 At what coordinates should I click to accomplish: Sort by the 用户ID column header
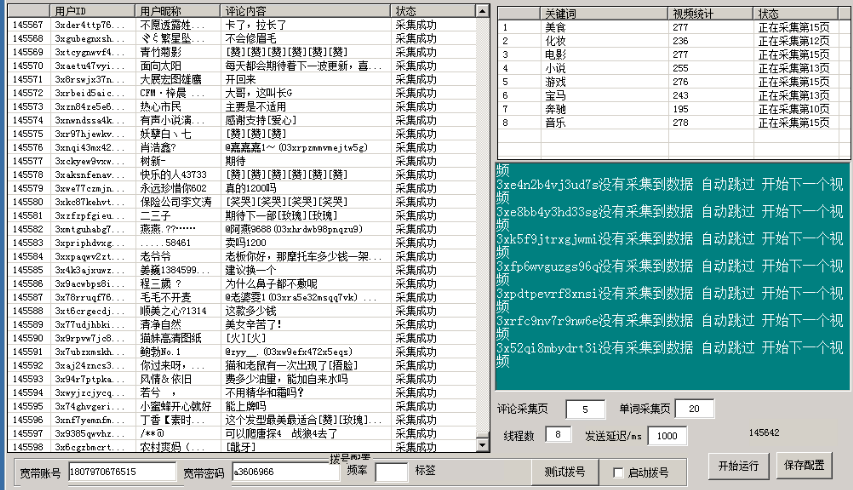(x=92, y=10)
